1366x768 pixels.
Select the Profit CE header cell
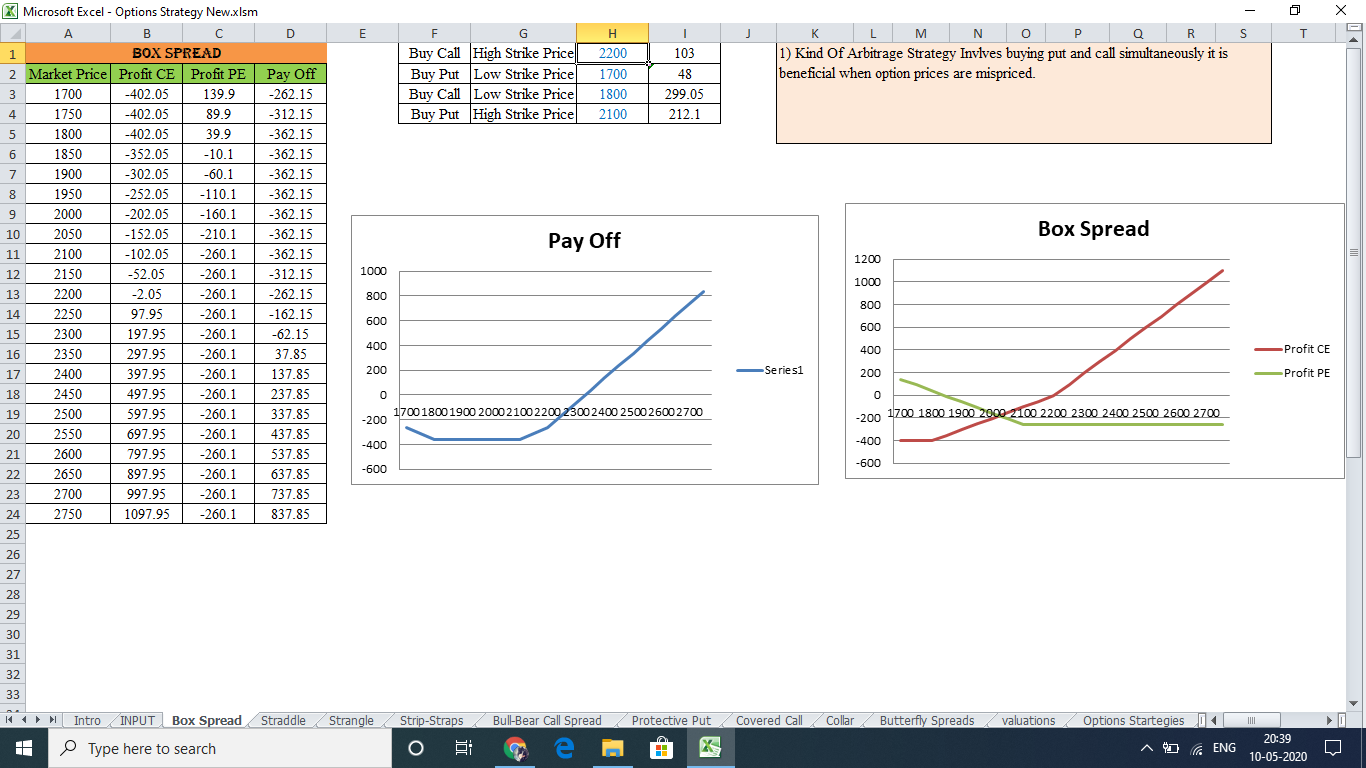click(x=146, y=74)
